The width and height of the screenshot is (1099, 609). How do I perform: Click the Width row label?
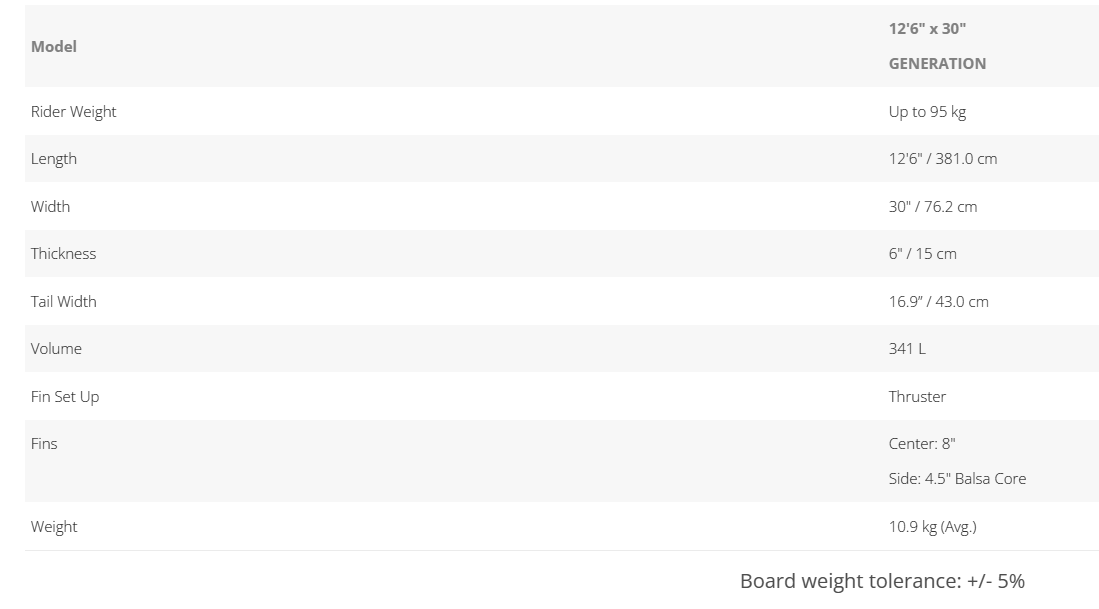coord(50,206)
